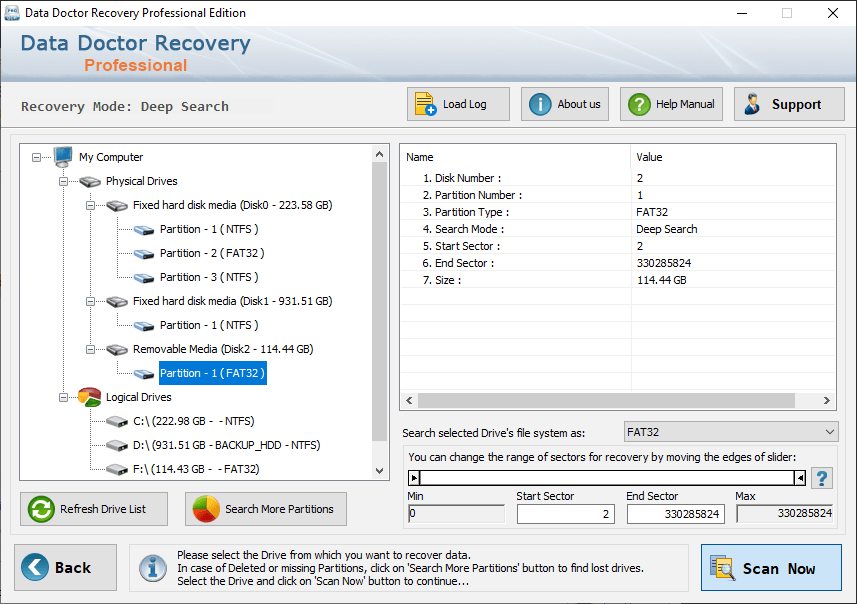
Task: Click the About us info icon
Action: (x=540, y=104)
